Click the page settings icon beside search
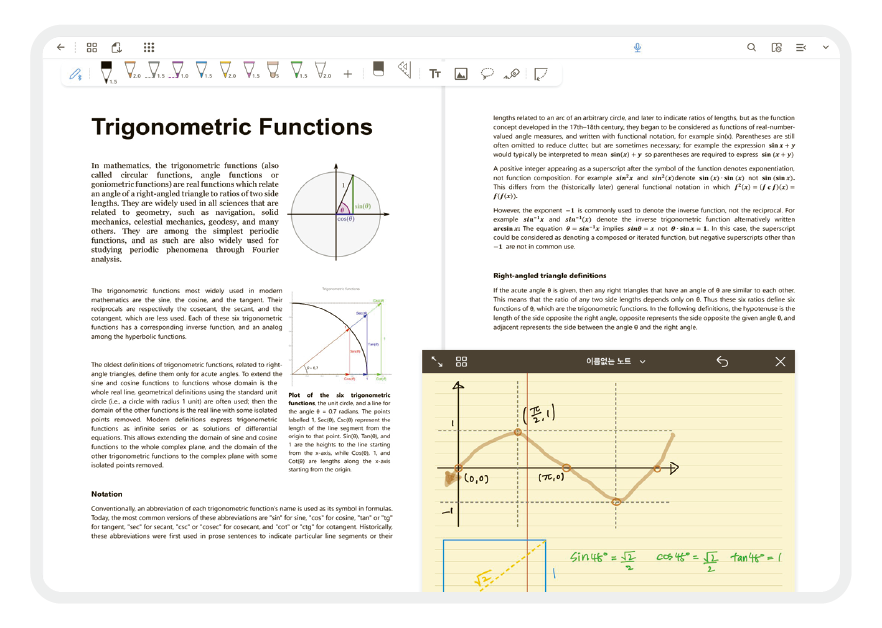 (x=776, y=47)
